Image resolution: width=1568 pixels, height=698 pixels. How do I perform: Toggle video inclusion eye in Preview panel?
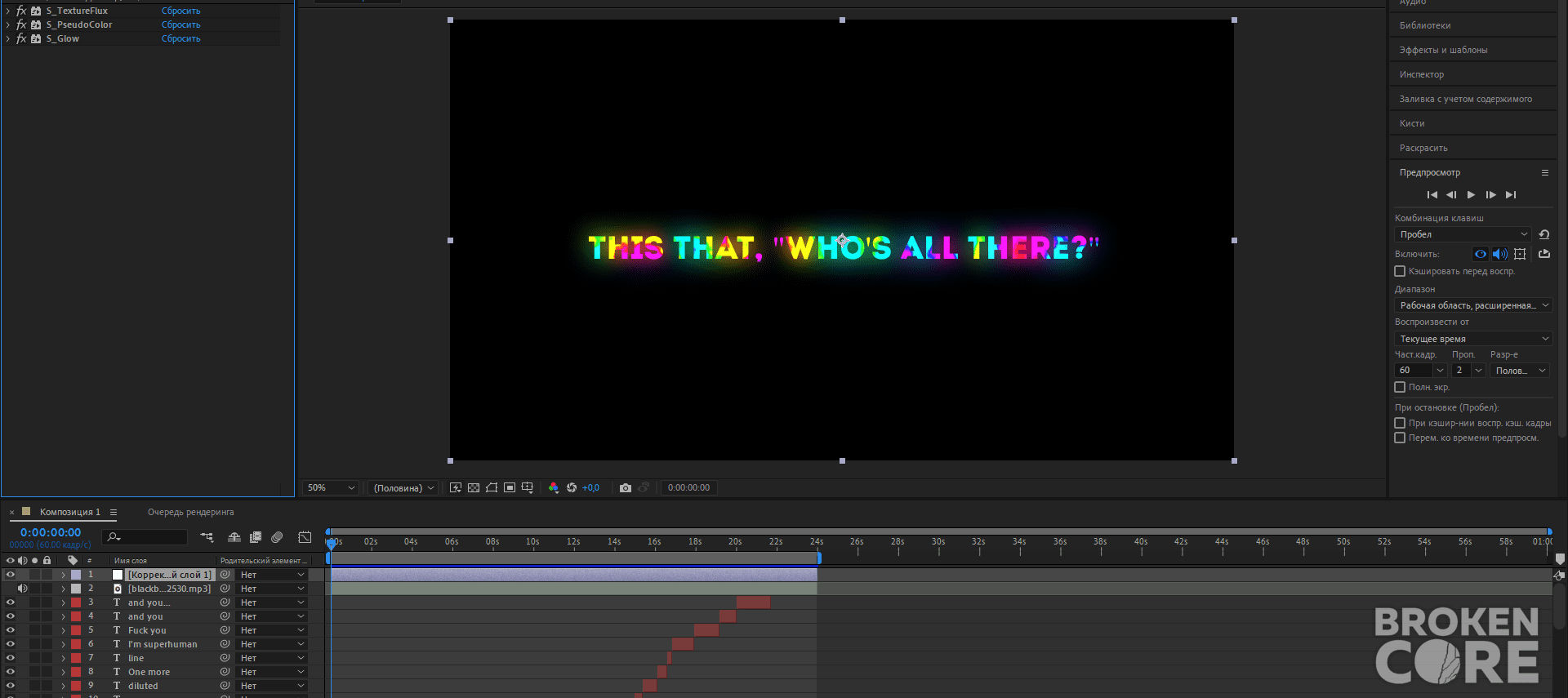[1481, 254]
